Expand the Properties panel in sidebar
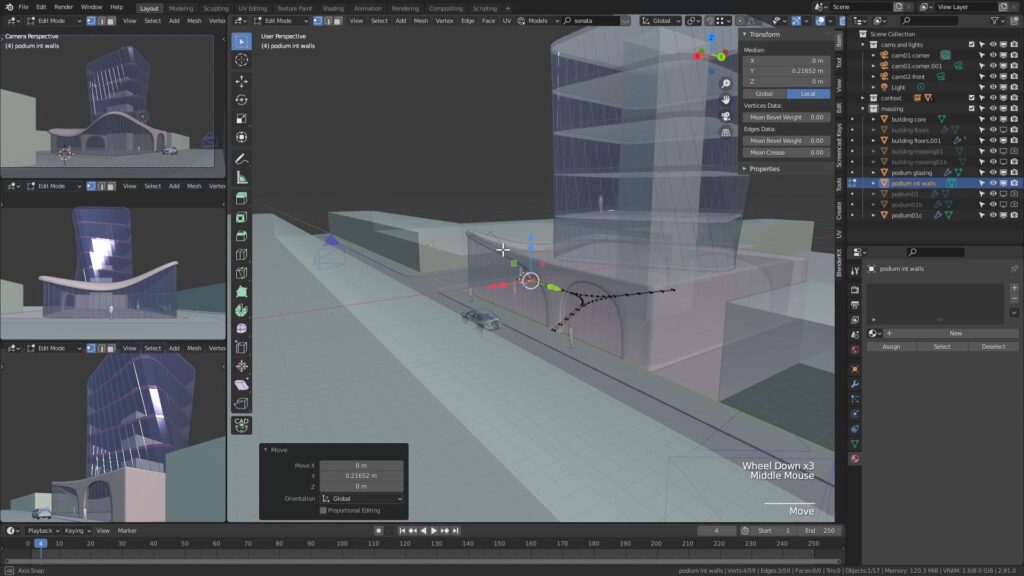This screenshot has width=1024, height=576. click(x=744, y=168)
